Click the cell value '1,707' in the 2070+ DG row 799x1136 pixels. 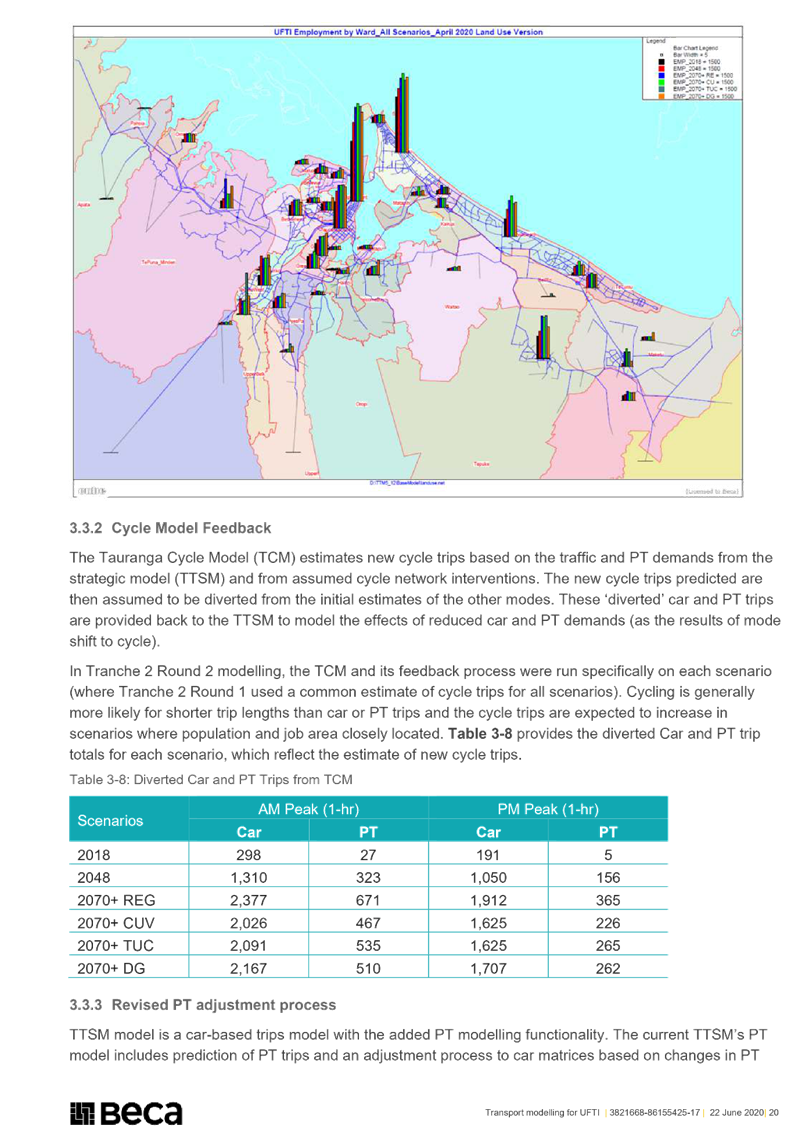[x=488, y=969]
